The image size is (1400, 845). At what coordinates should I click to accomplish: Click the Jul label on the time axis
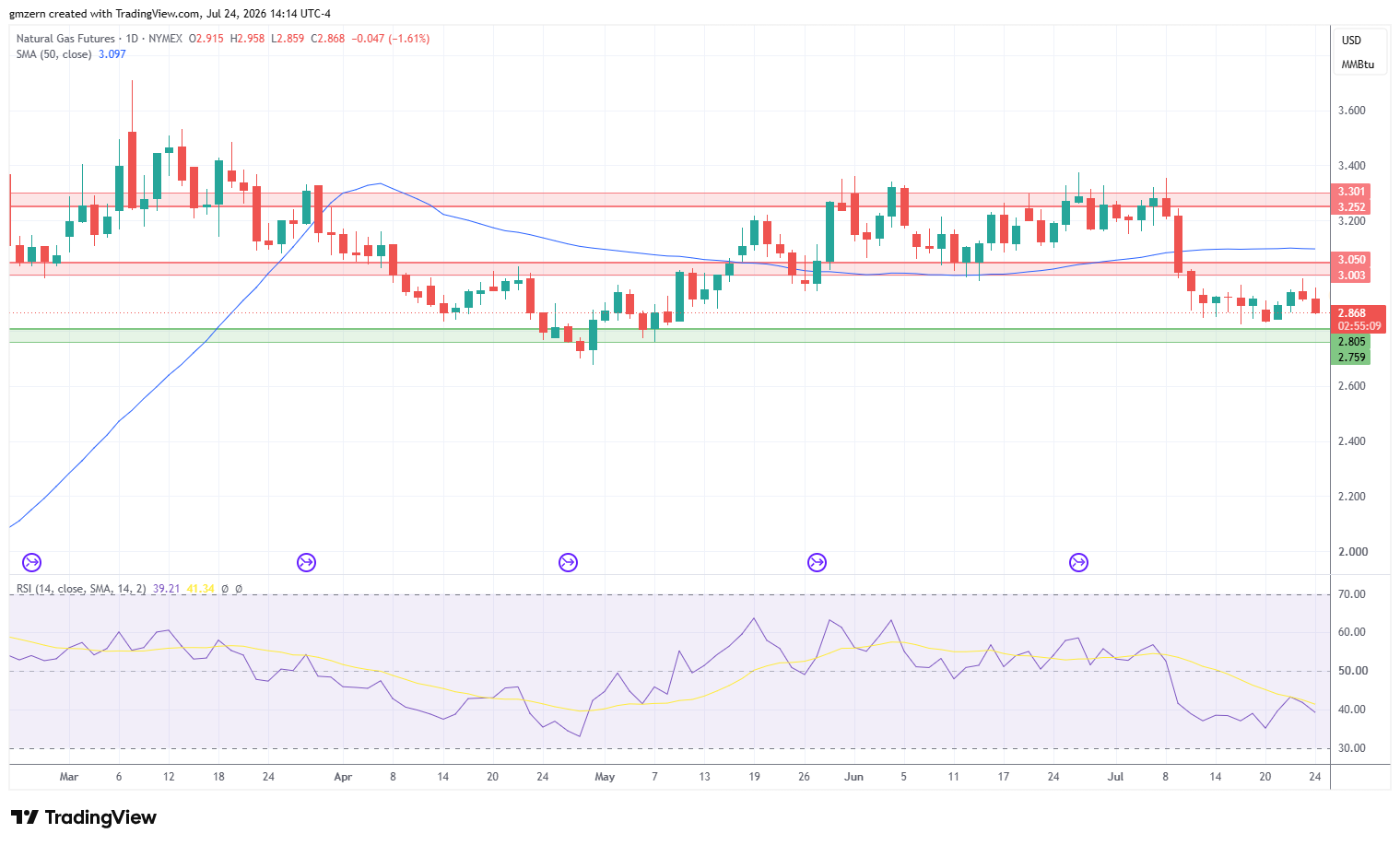tap(1115, 777)
